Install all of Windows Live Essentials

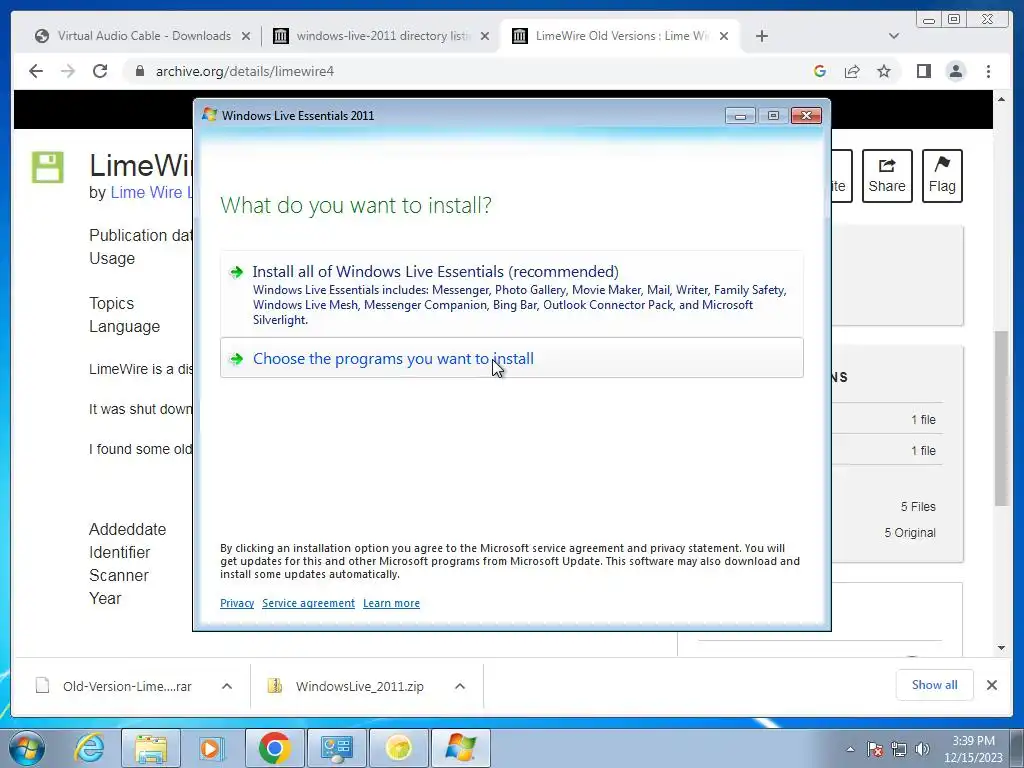tap(511, 294)
